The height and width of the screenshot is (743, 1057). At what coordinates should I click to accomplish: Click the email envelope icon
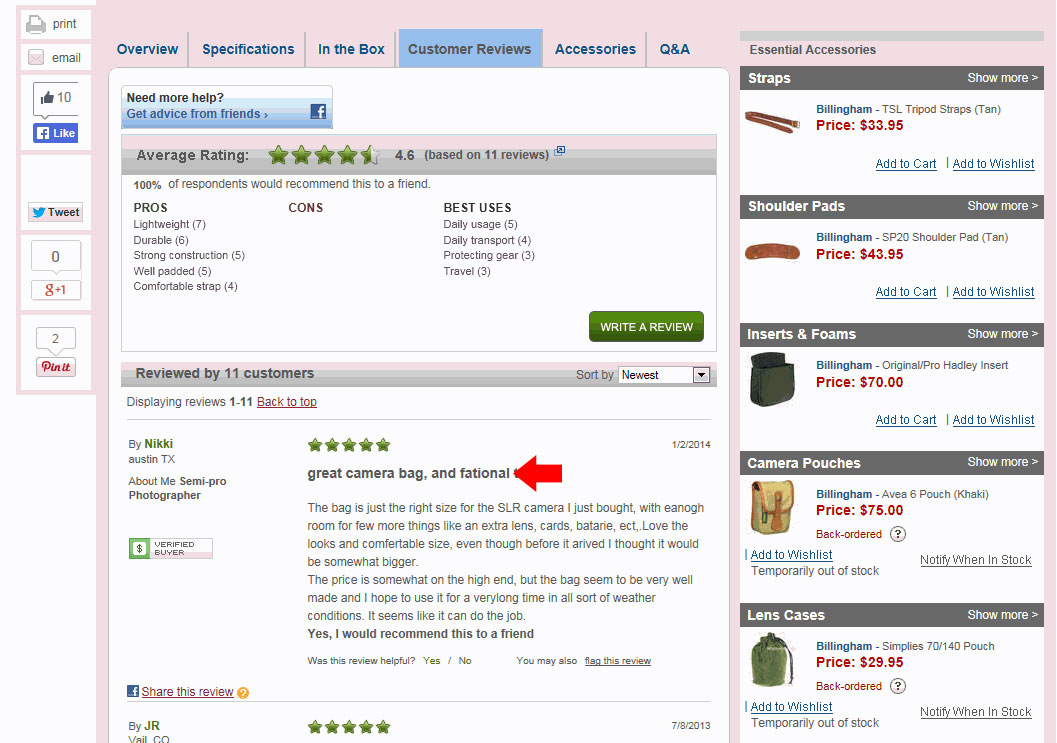(x=36, y=57)
